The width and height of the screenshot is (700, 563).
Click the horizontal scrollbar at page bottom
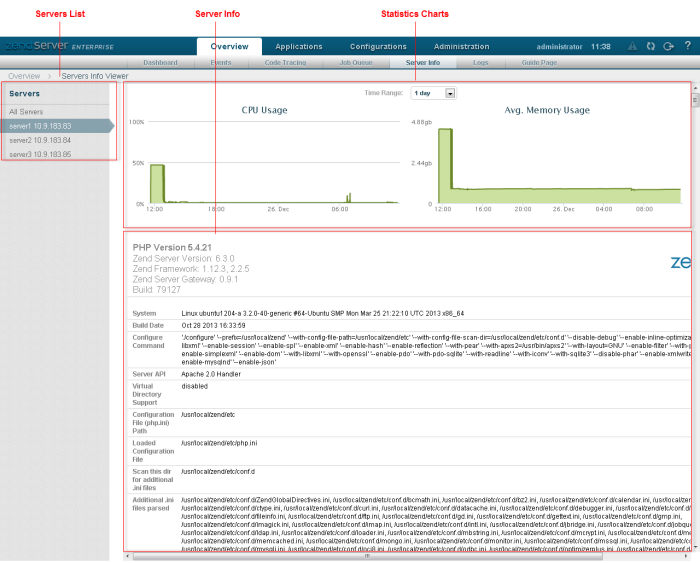(x=400, y=556)
